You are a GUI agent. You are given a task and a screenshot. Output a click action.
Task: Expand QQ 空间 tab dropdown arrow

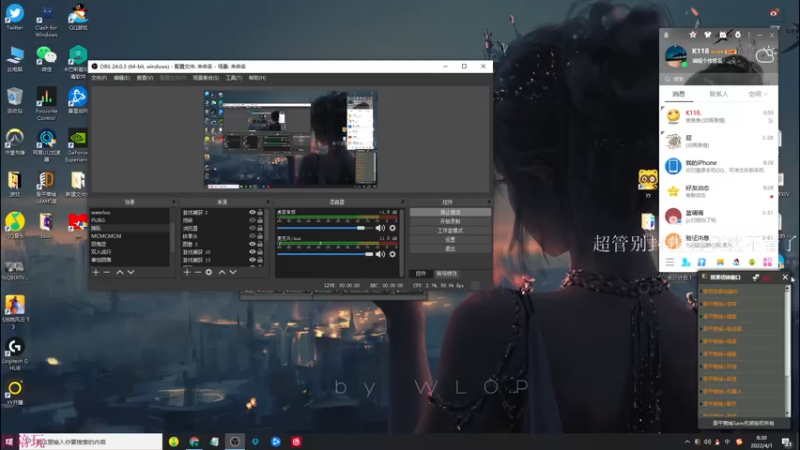tap(766, 94)
